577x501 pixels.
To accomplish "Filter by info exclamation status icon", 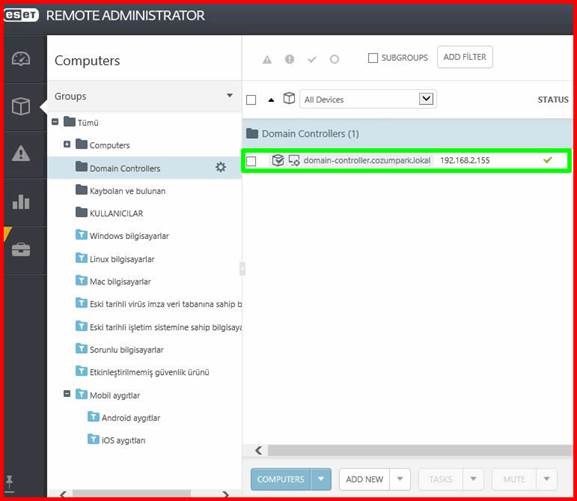I will pyautogui.click(x=290, y=59).
